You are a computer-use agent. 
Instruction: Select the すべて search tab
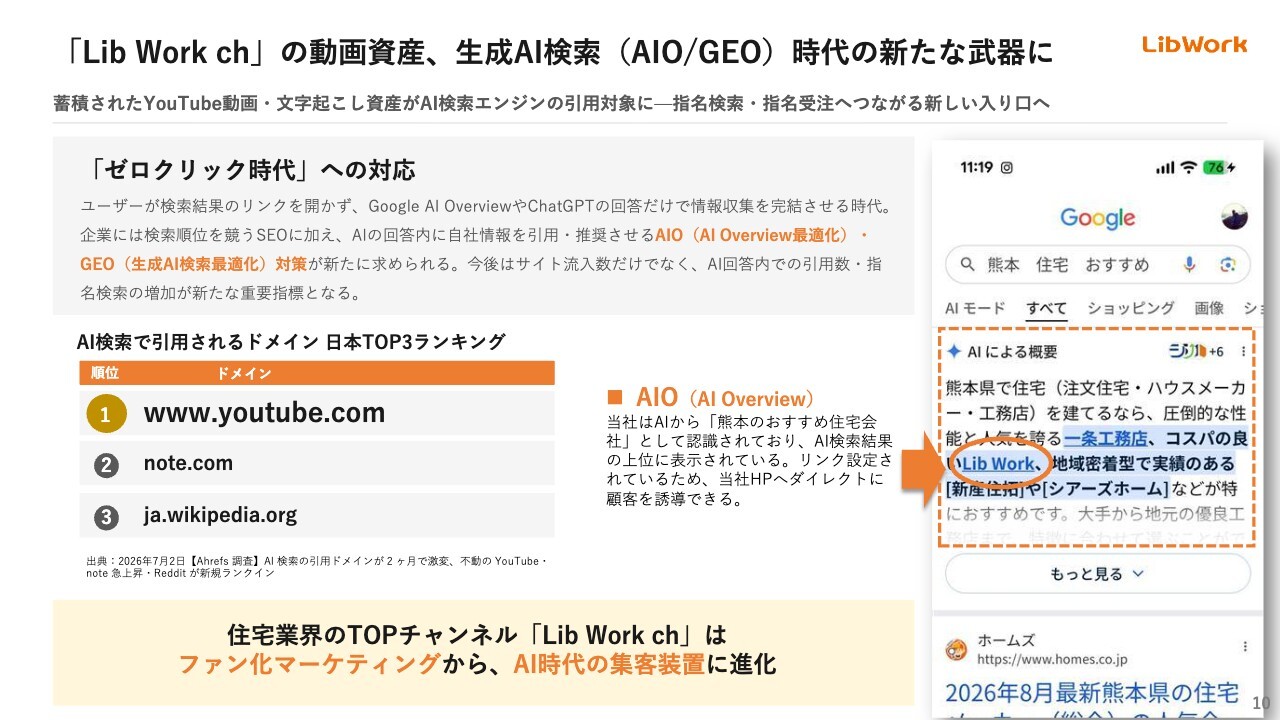(x=1046, y=309)
